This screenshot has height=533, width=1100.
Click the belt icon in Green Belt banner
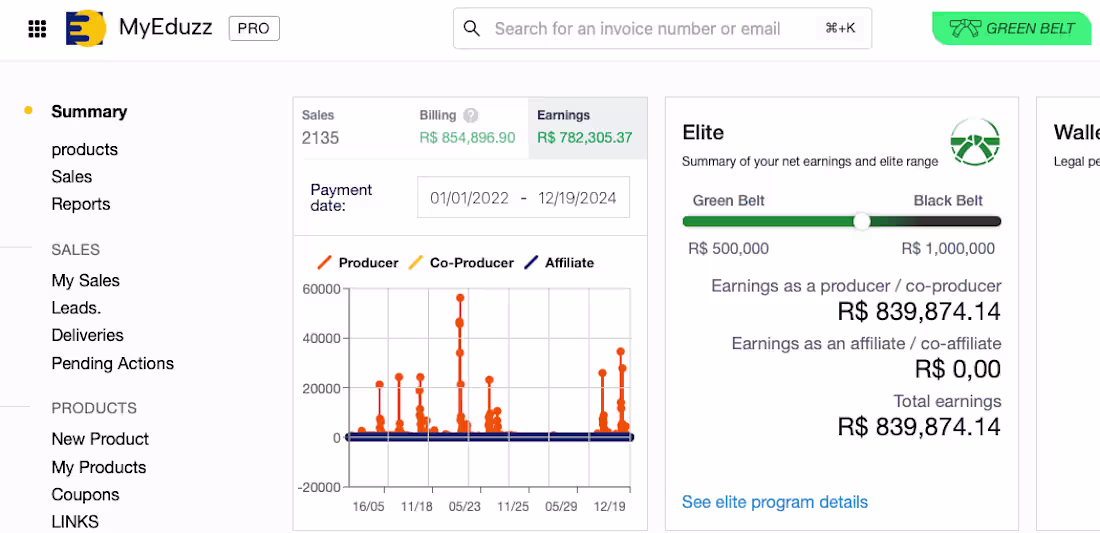(965, 29)
